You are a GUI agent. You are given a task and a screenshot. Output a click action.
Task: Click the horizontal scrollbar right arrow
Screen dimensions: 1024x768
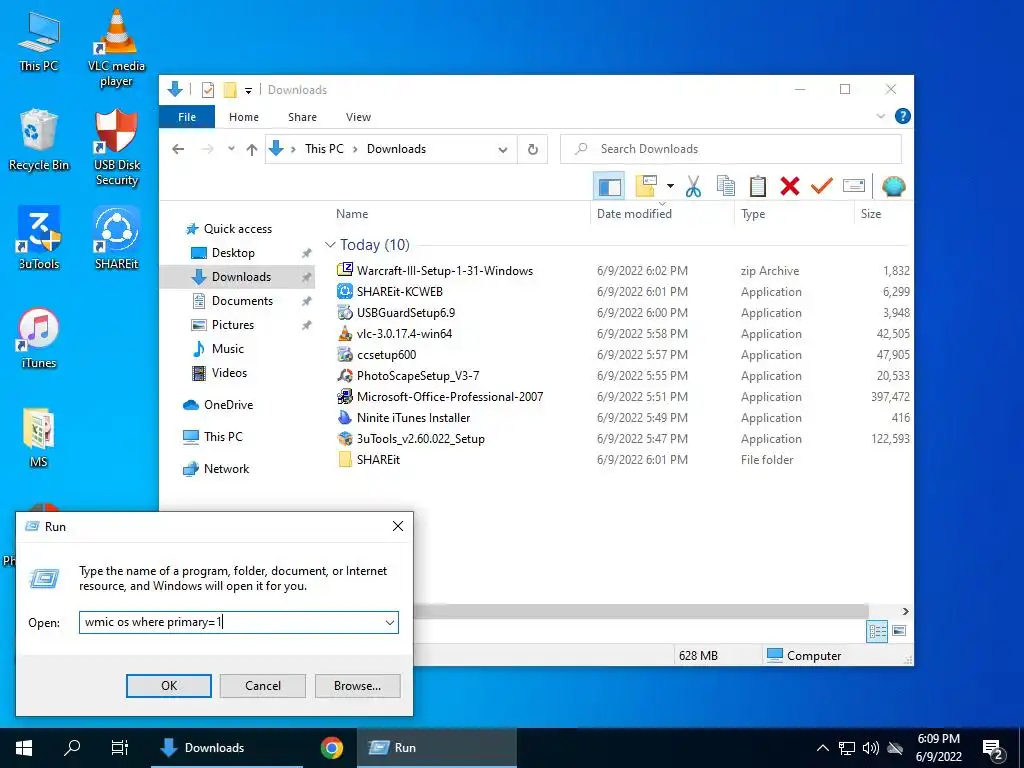click(905, 611)
